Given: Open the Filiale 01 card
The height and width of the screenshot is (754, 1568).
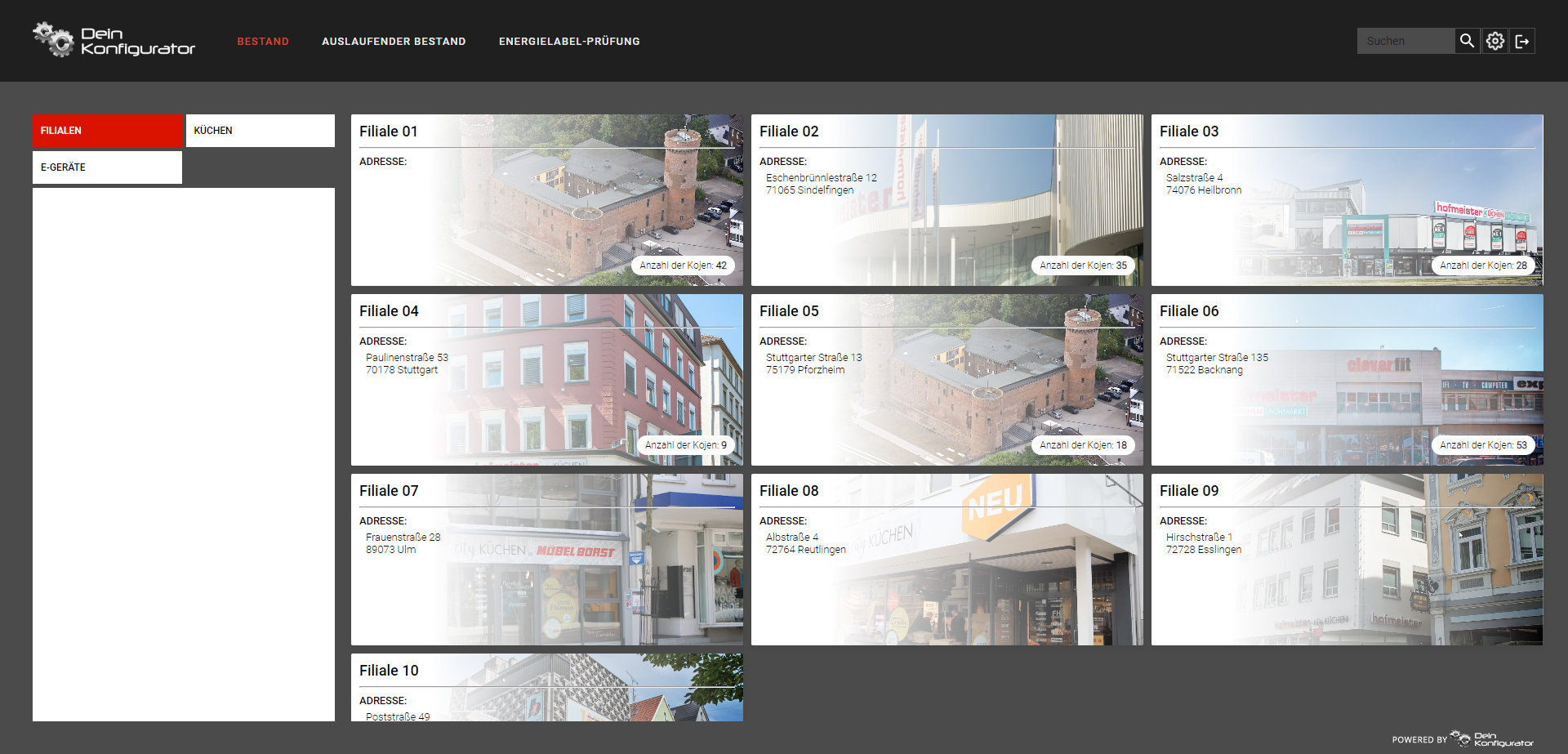Looking at the screenshot, I should coord(546,200).
